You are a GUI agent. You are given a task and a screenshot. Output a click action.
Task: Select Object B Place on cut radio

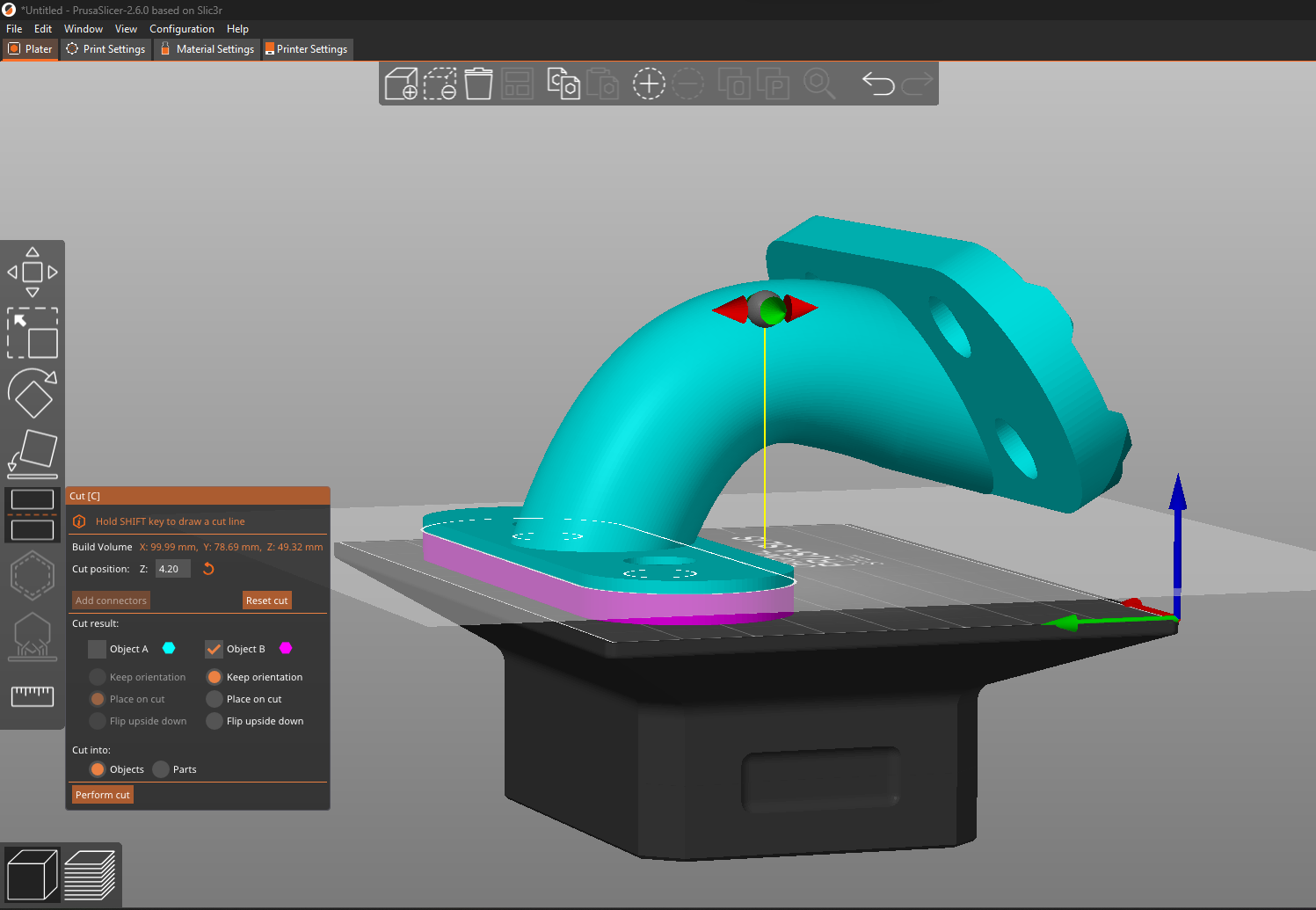pos(214,699)
